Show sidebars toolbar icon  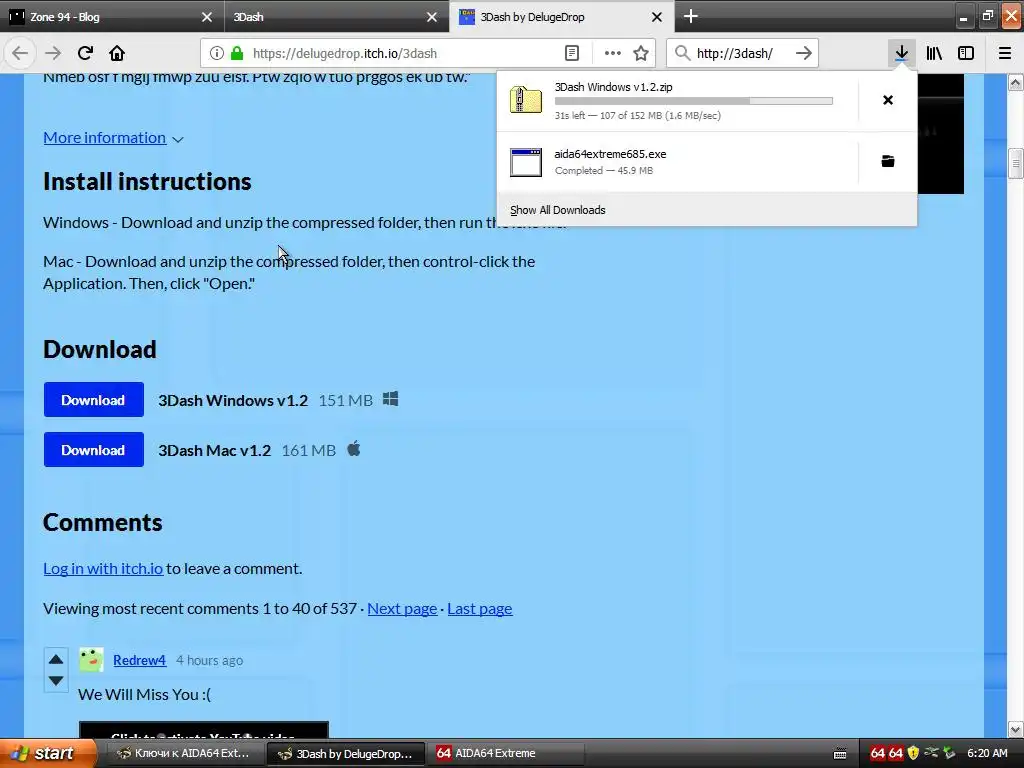coord(966,53)
